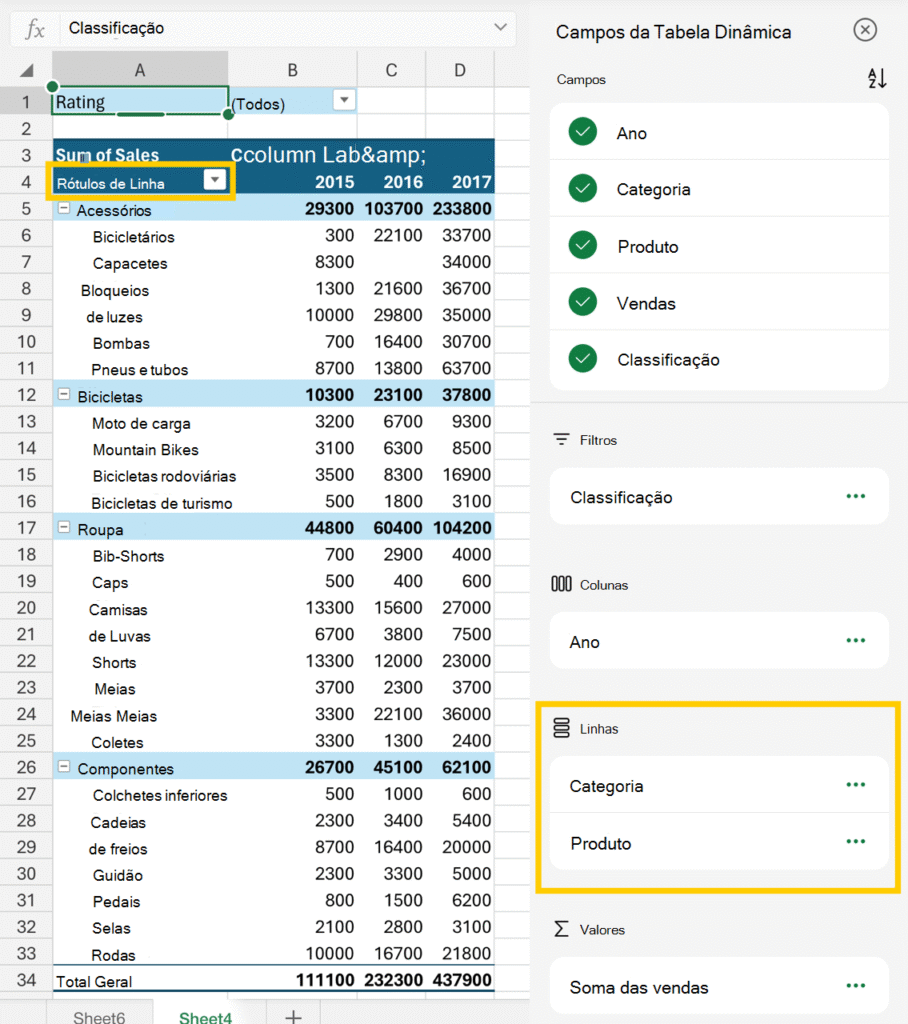The image size is (908, 1024).
Task: Open options menu for the Ano column field
Action: pyautogui.click(x=855, y=641)
